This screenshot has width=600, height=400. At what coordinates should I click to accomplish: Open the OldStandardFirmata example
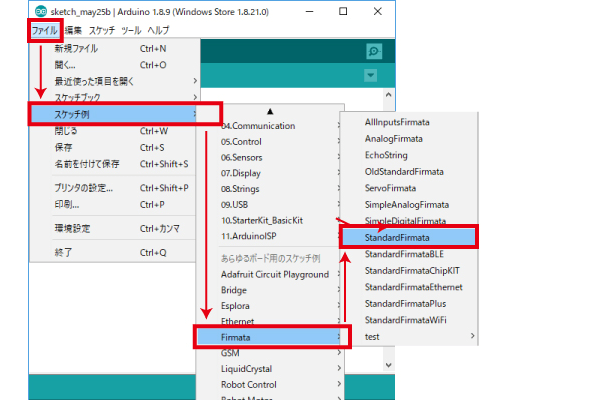(x=409, y=171)
